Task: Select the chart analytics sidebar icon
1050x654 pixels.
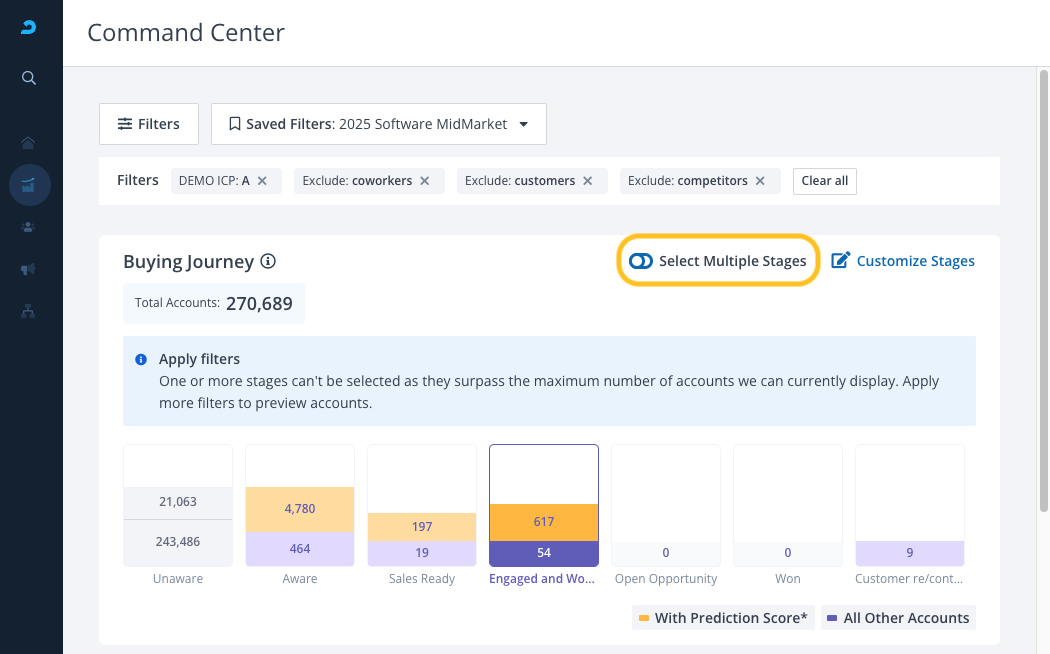Action: pyautogui.click(x=29, y=184)
